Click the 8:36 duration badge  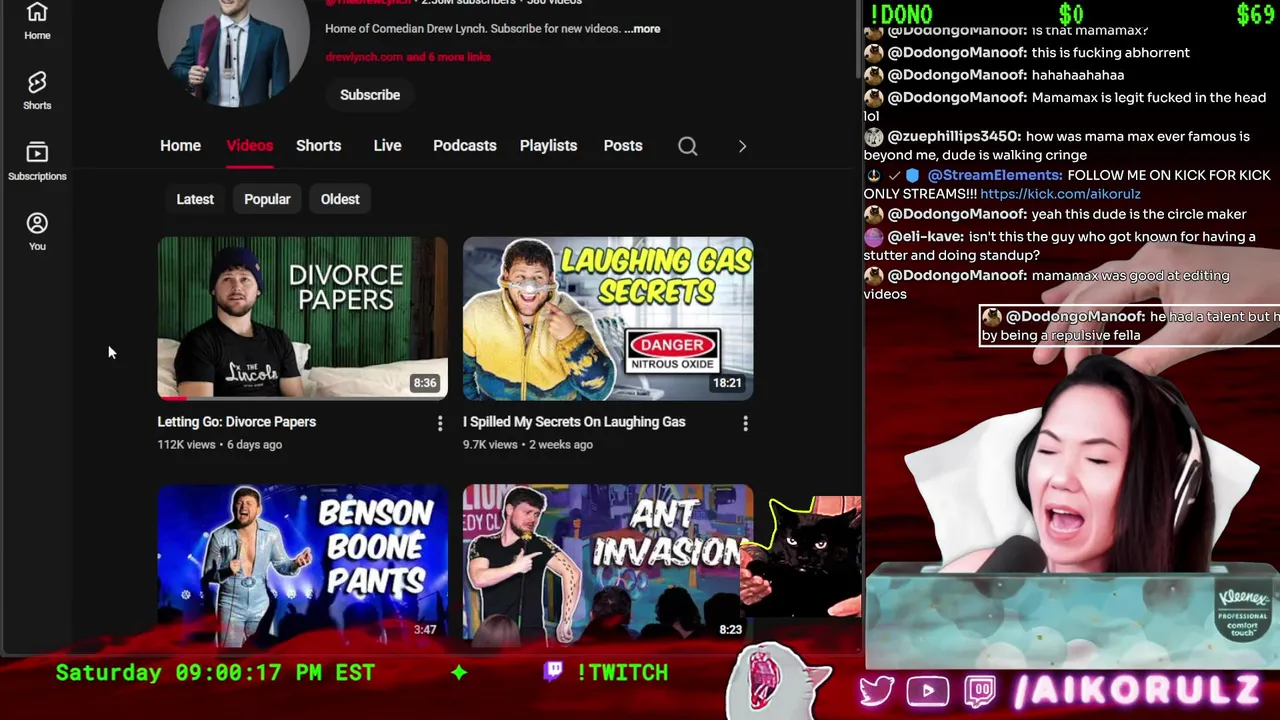(x=425, y=383)
